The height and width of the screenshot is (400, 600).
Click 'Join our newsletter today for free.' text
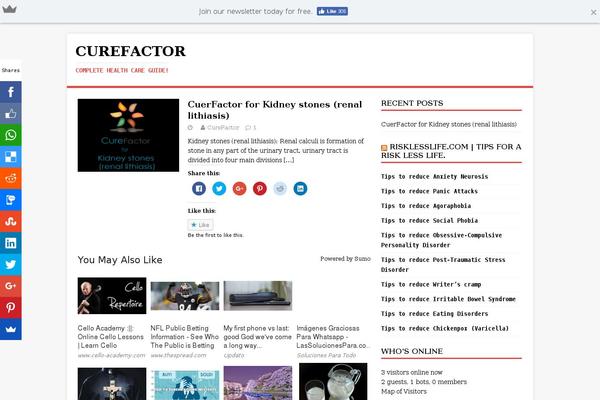pyautogui.click(x=256, y=11)
